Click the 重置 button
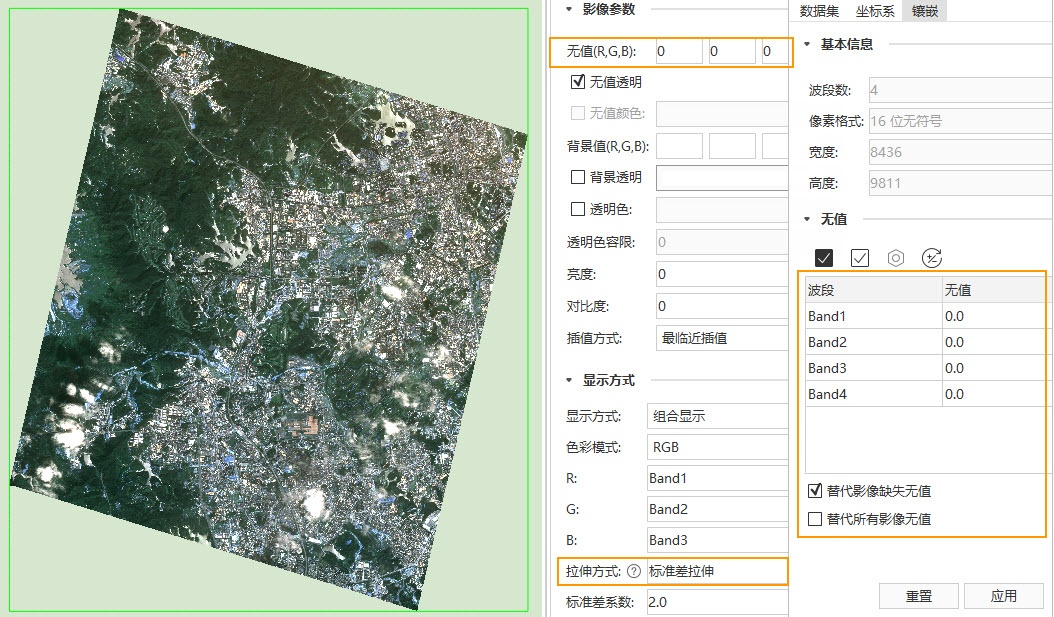 [918, 596]
